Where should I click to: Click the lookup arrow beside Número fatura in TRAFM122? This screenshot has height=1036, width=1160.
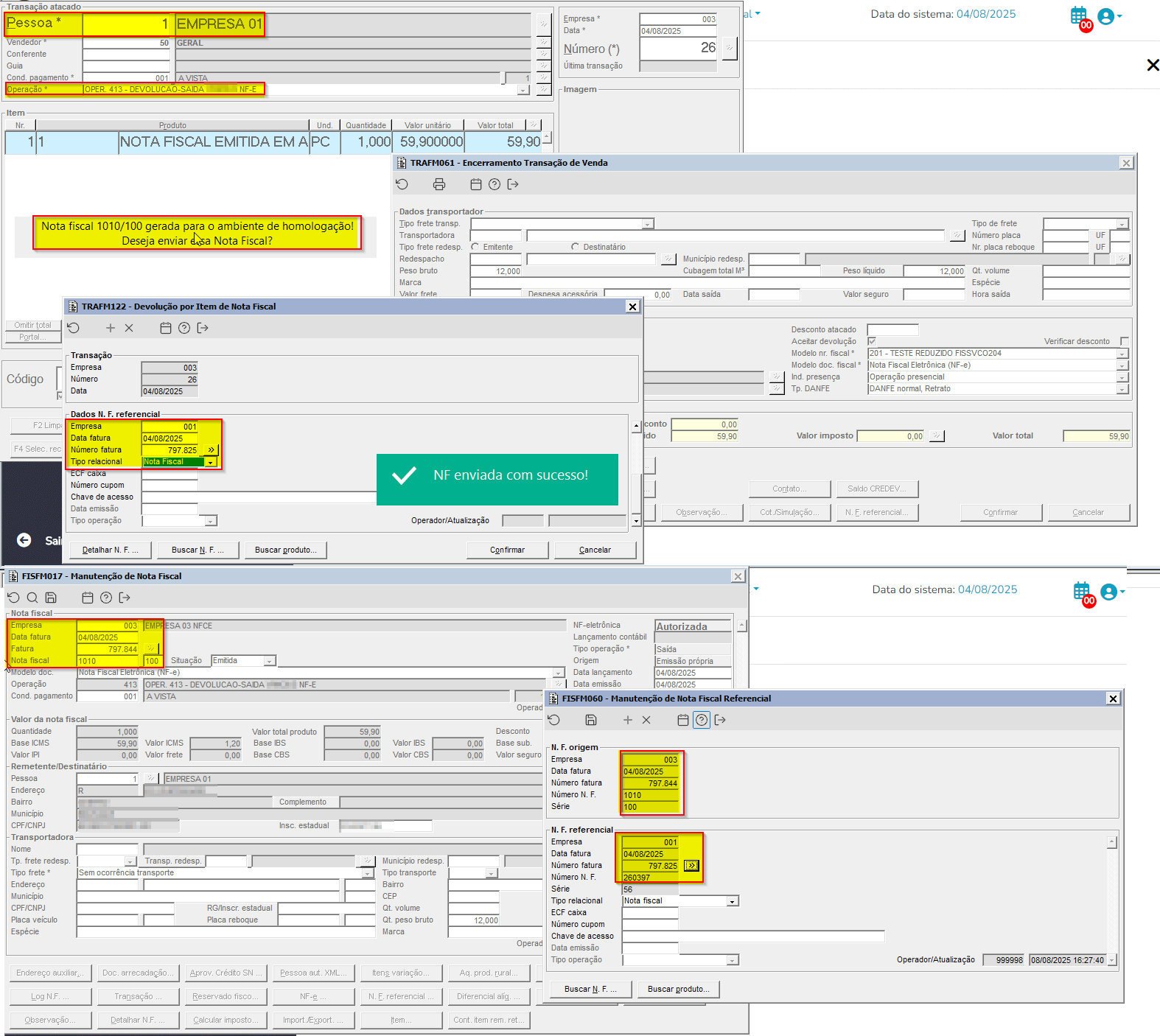[x=211, y=449]
